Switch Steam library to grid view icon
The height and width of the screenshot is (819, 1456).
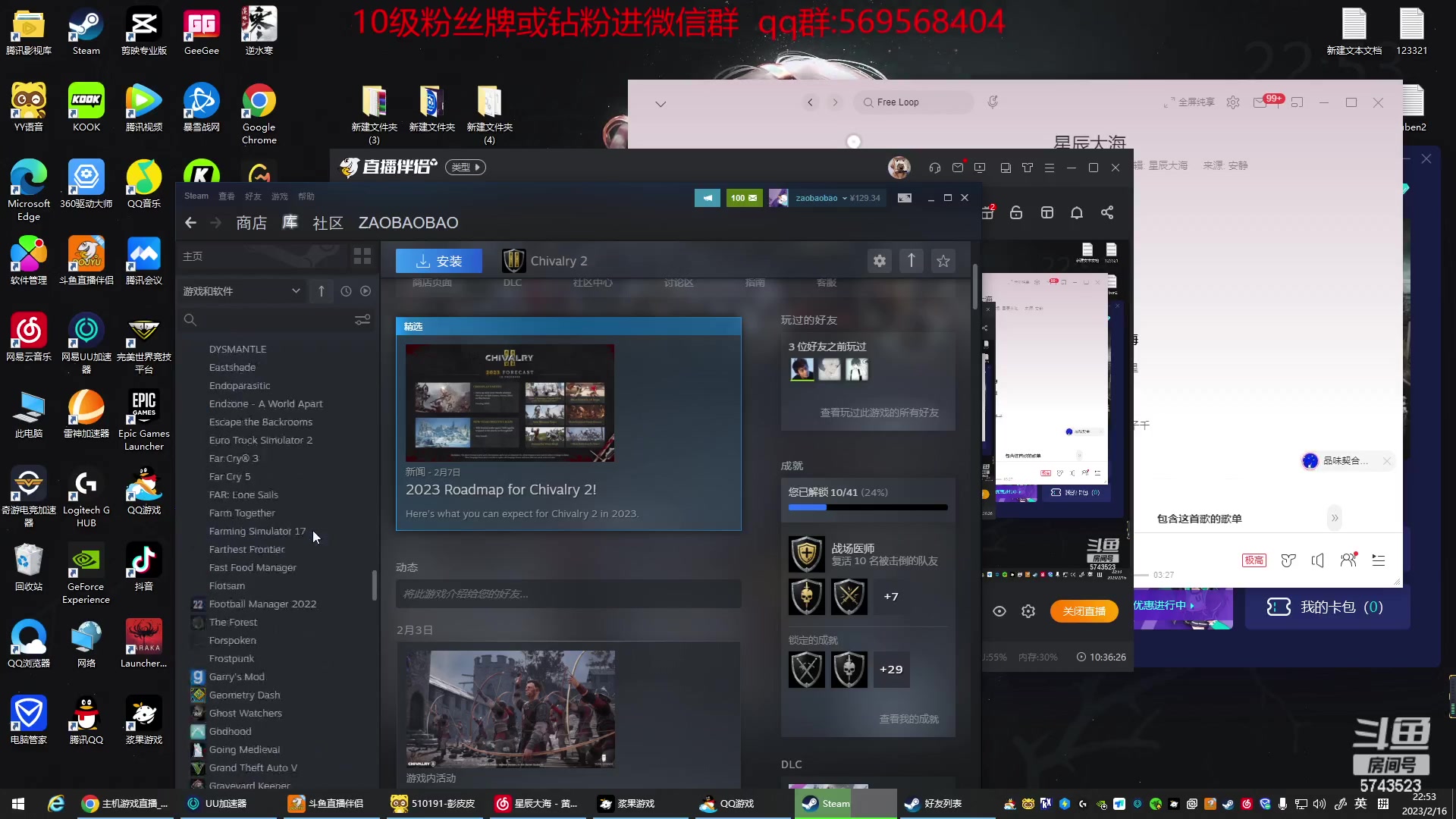pos(362,256)
